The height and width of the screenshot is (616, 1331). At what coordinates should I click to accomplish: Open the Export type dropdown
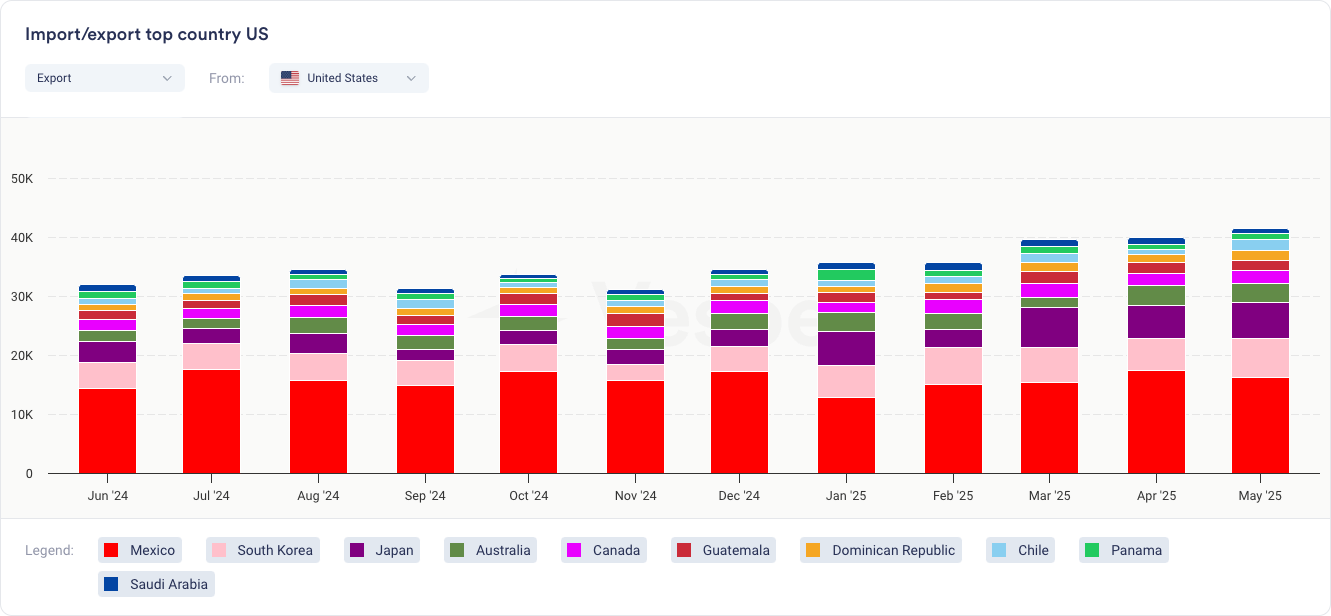[104, 78]
